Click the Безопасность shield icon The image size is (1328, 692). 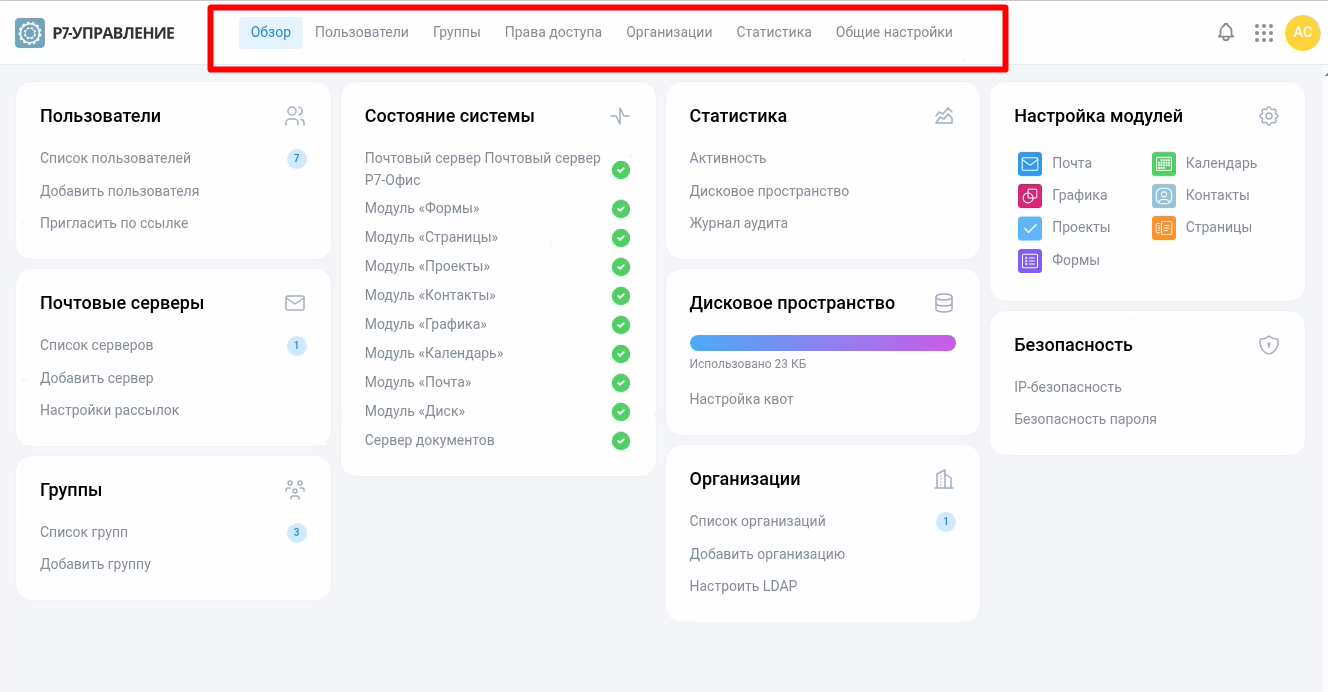click(1269, 345)
